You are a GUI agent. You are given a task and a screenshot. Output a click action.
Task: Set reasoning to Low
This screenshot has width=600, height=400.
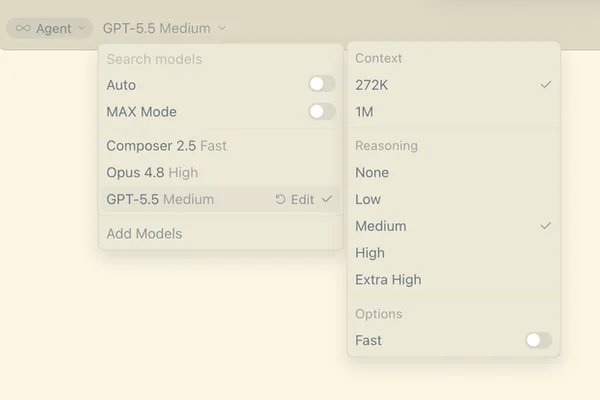[x=454, y=199]
